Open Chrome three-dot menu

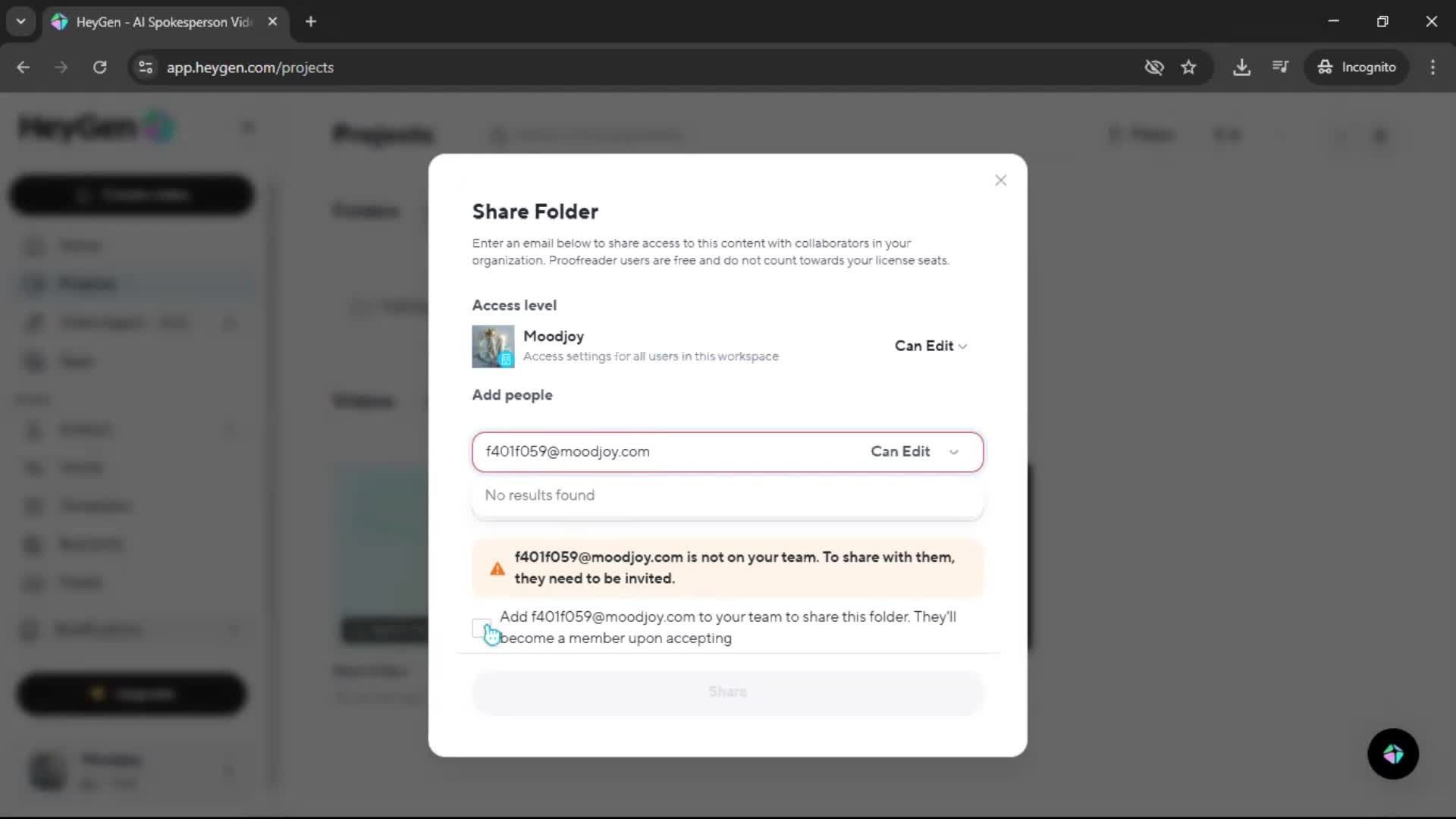1432,67
